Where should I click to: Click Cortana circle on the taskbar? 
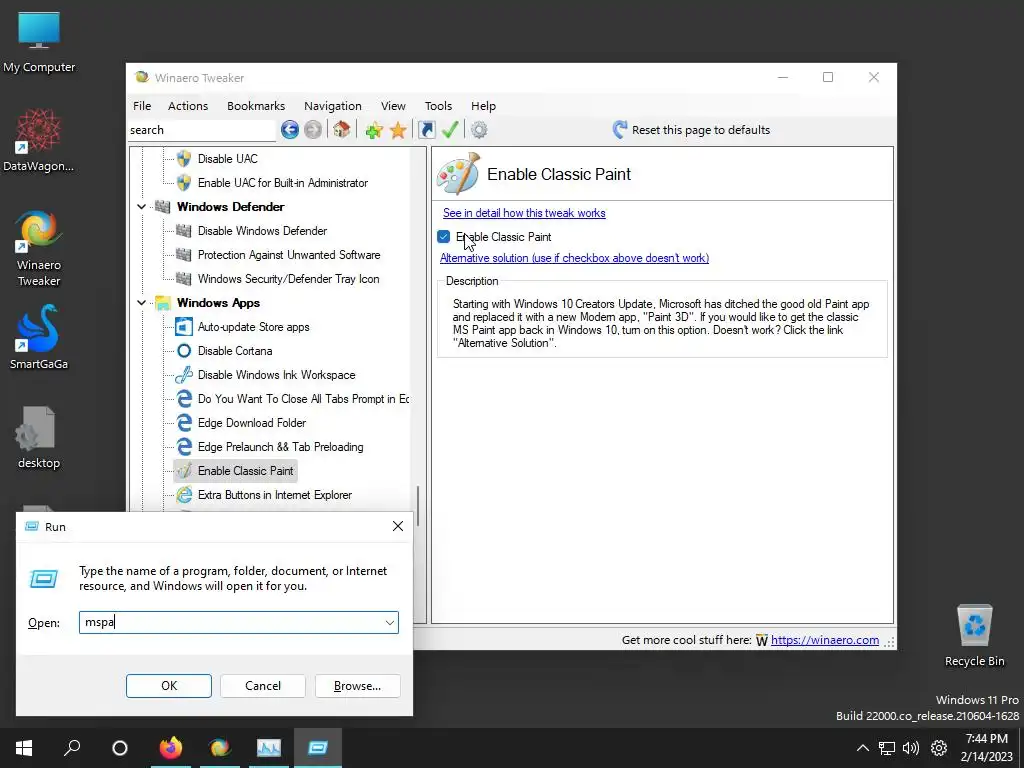pyautogui.click(x=120, y=748)
